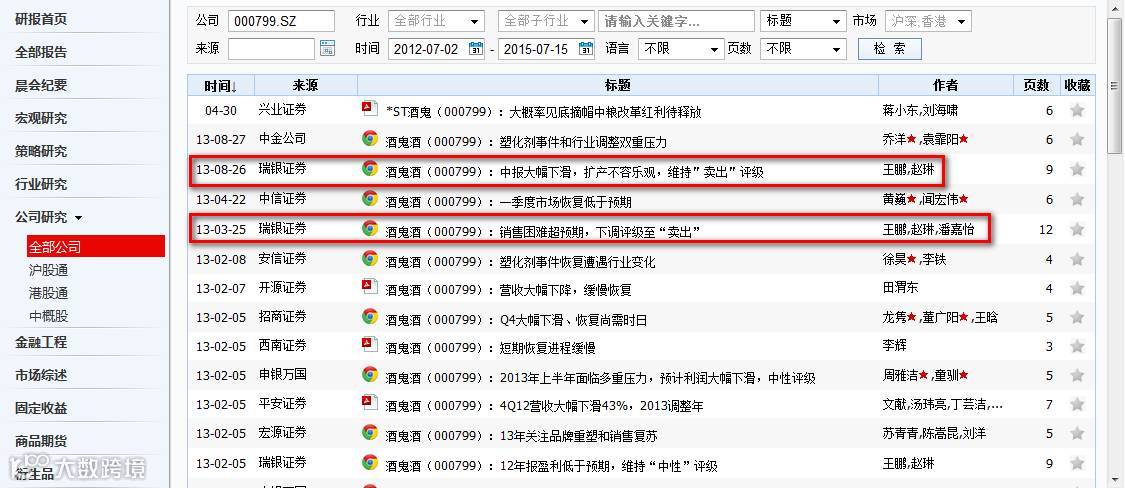The height and width of the screenshot is (488, 1125).
Task: Favorite the 兴业证券 report star
Action: [1076, 110]
